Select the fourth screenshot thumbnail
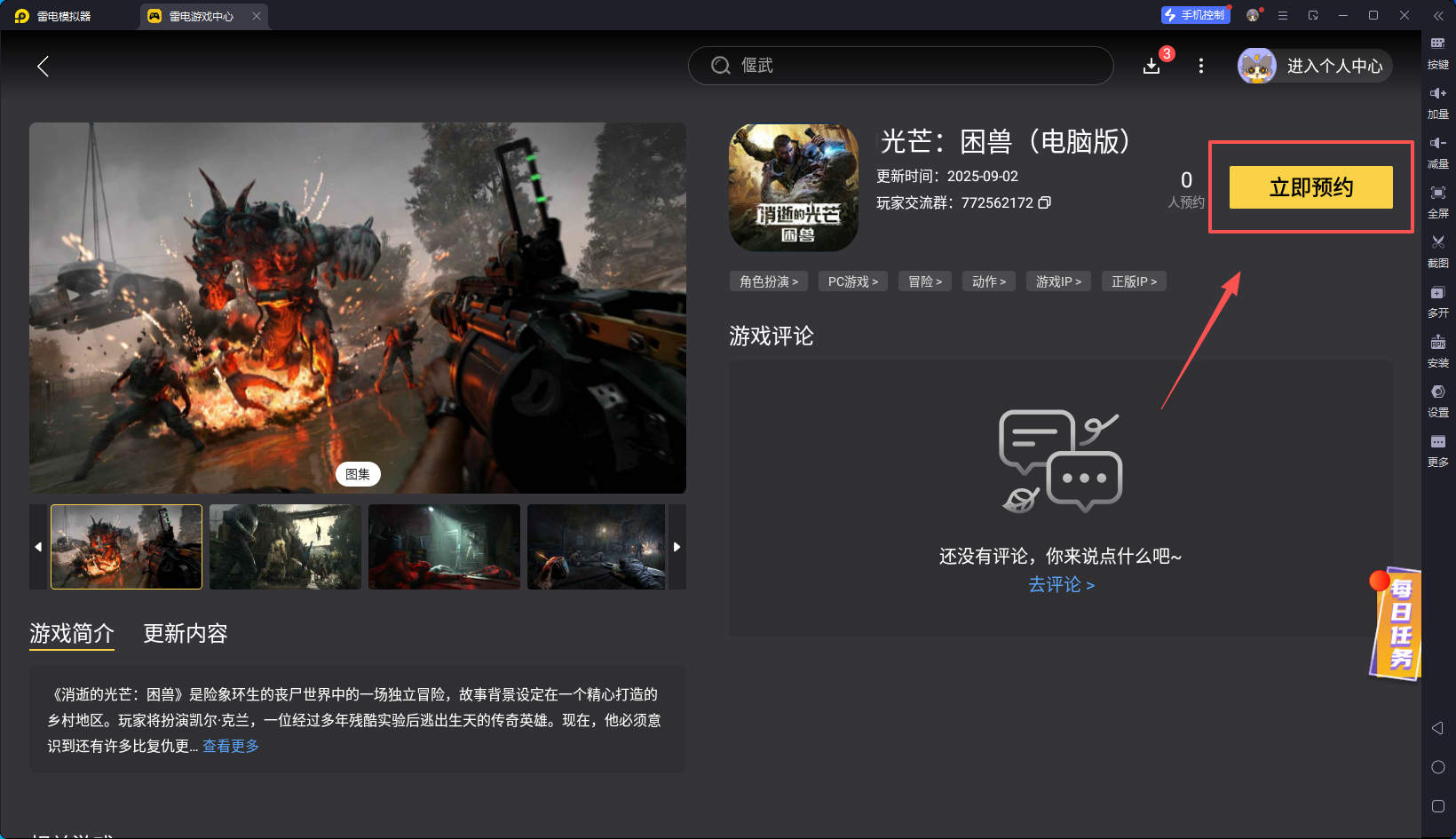Image resolution: width=1456 pixels, height=839 pixels. [x=596, y=547]
